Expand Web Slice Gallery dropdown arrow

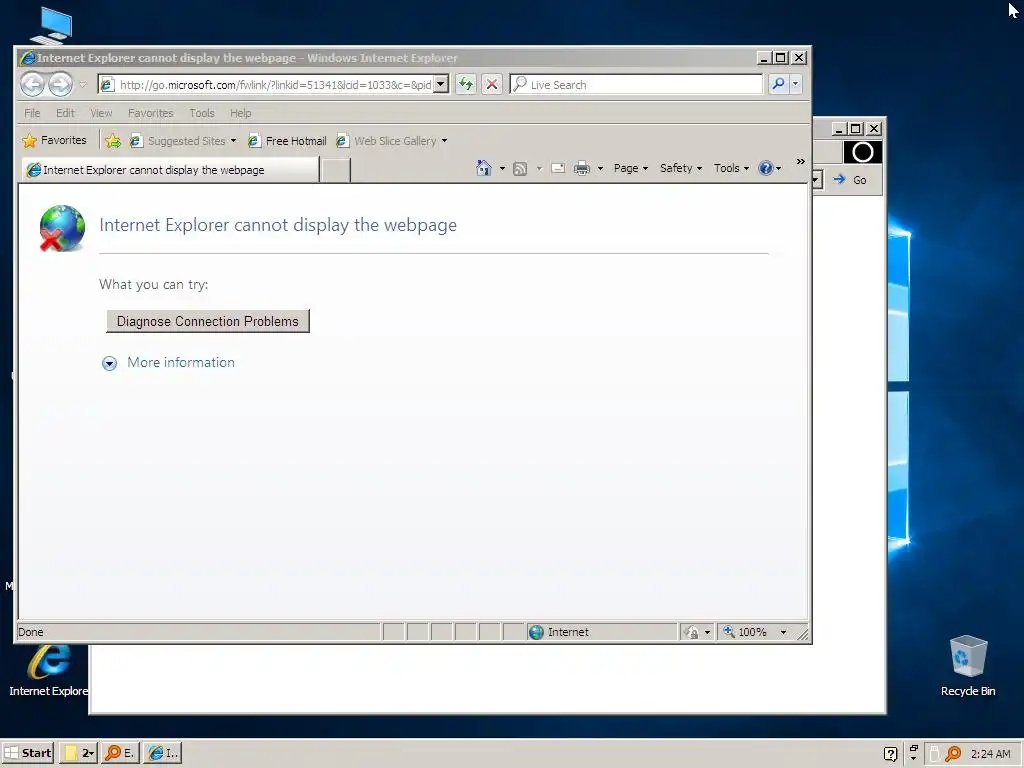tap(444, 140)
